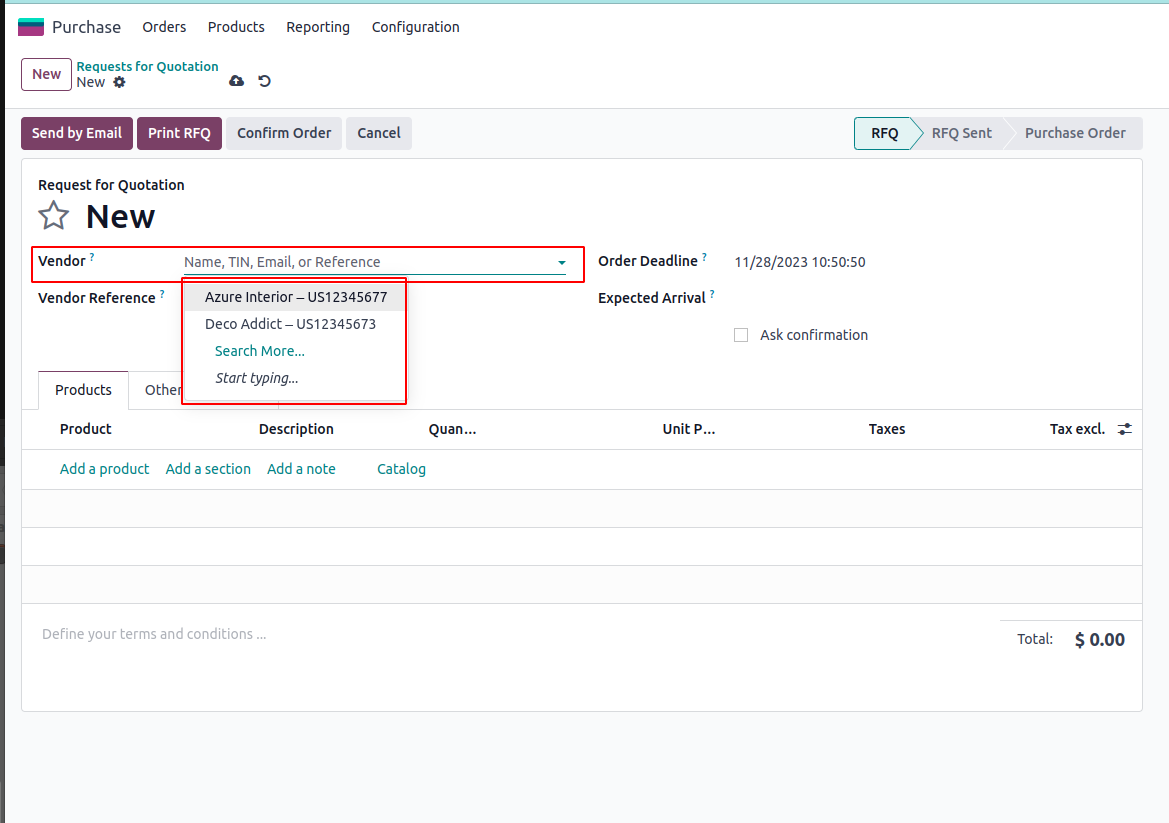Select the RFQ status stage
The image size is (1169, 823).
[x=884, y=133]
